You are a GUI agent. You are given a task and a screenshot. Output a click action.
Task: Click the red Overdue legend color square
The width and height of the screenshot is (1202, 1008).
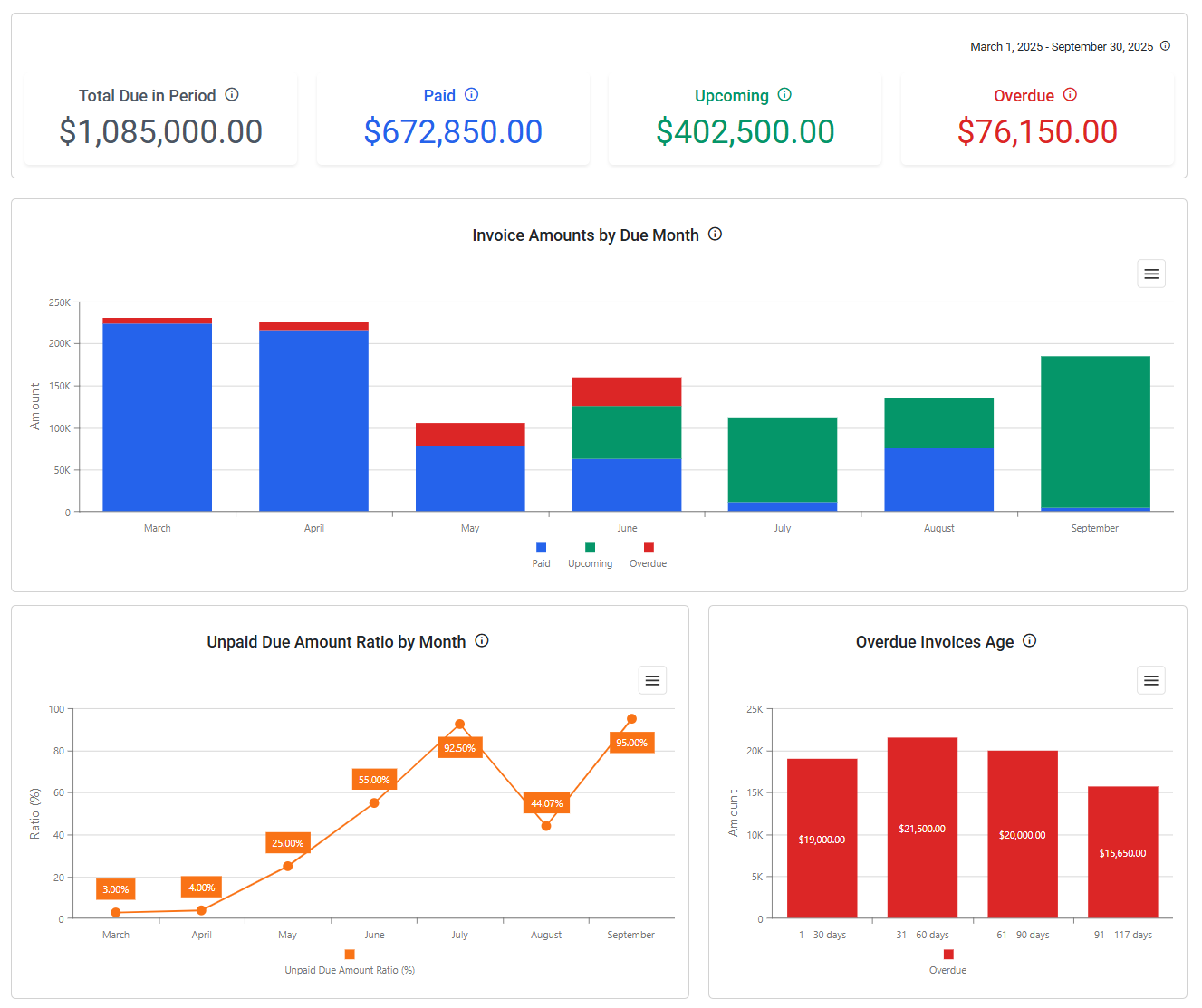click(x=649, y=548)
